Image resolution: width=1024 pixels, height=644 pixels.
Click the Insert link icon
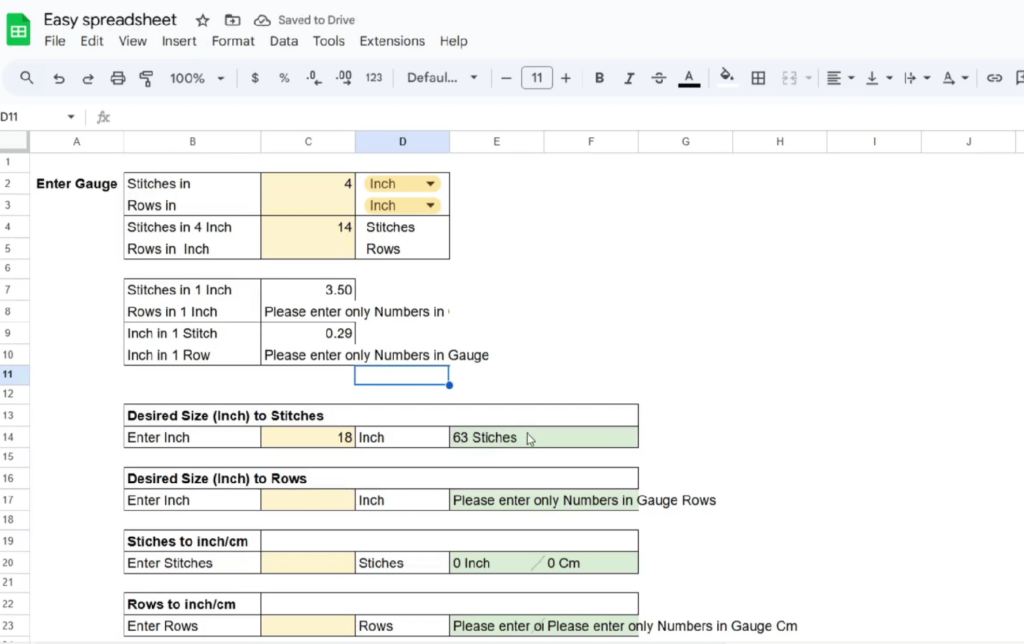pos(993,78)
